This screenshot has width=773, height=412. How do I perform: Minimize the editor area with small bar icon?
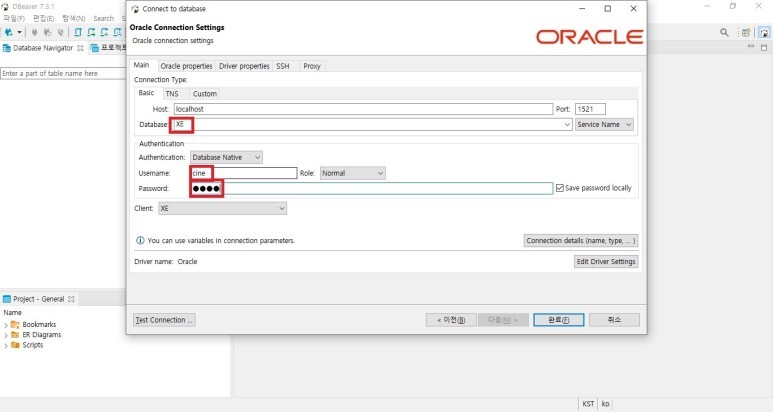pyautogui.click(x=751, y=46)
